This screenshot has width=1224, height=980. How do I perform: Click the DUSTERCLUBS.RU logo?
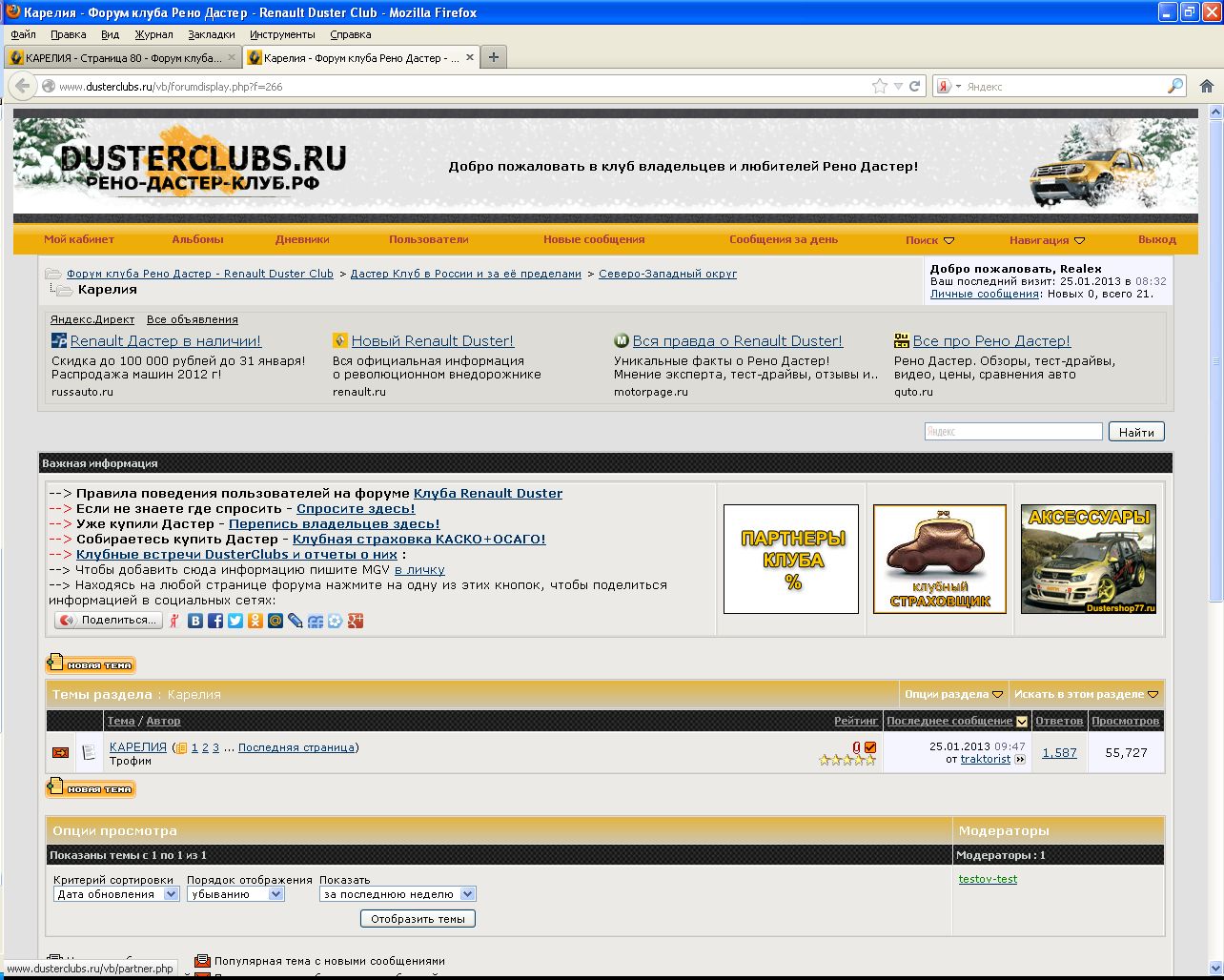(x=203, y=162)
